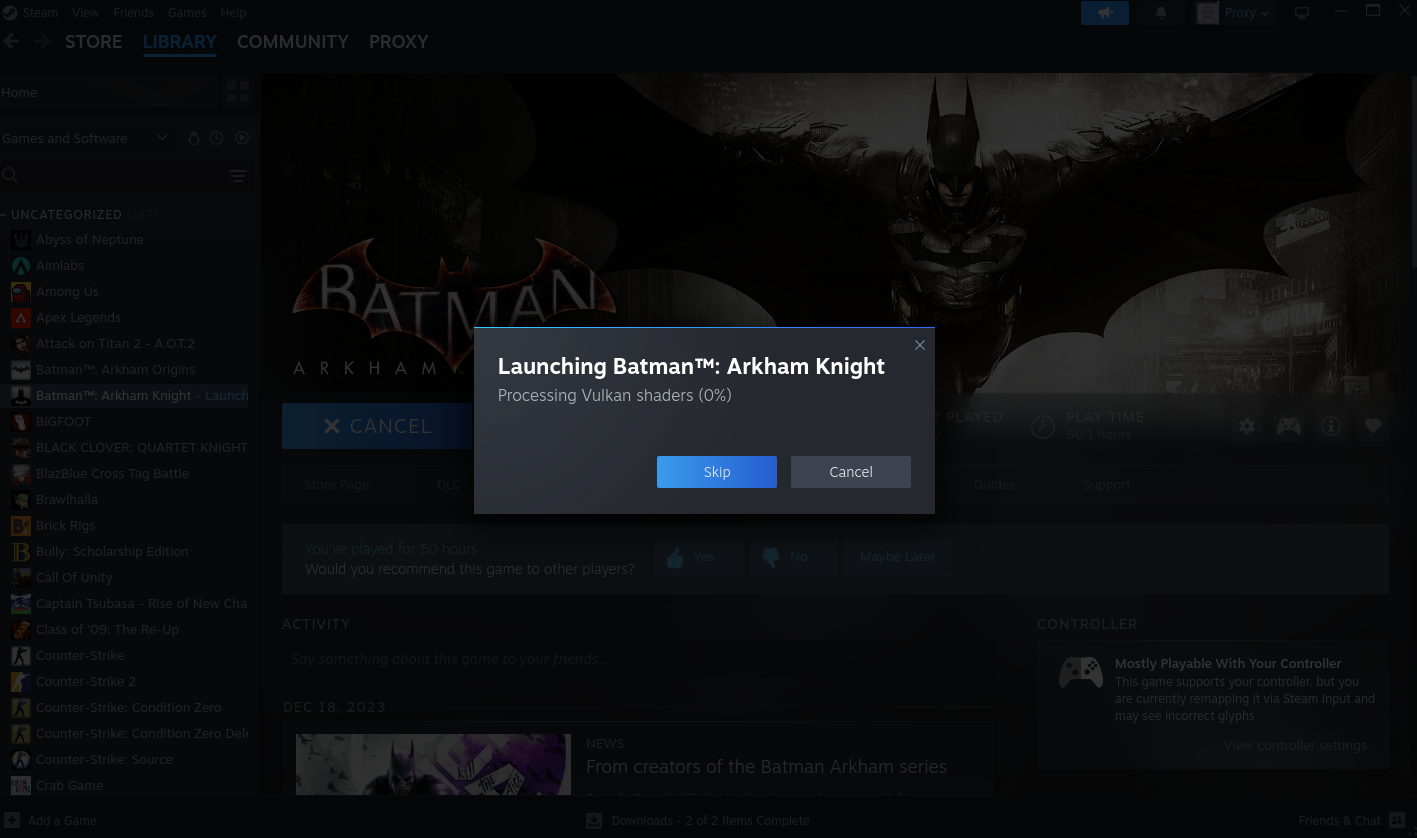The height and width of the screenshot is (838, 1417).
Task: Skip Vulkan shader processing in the dialog
Action: pos(716,472)
